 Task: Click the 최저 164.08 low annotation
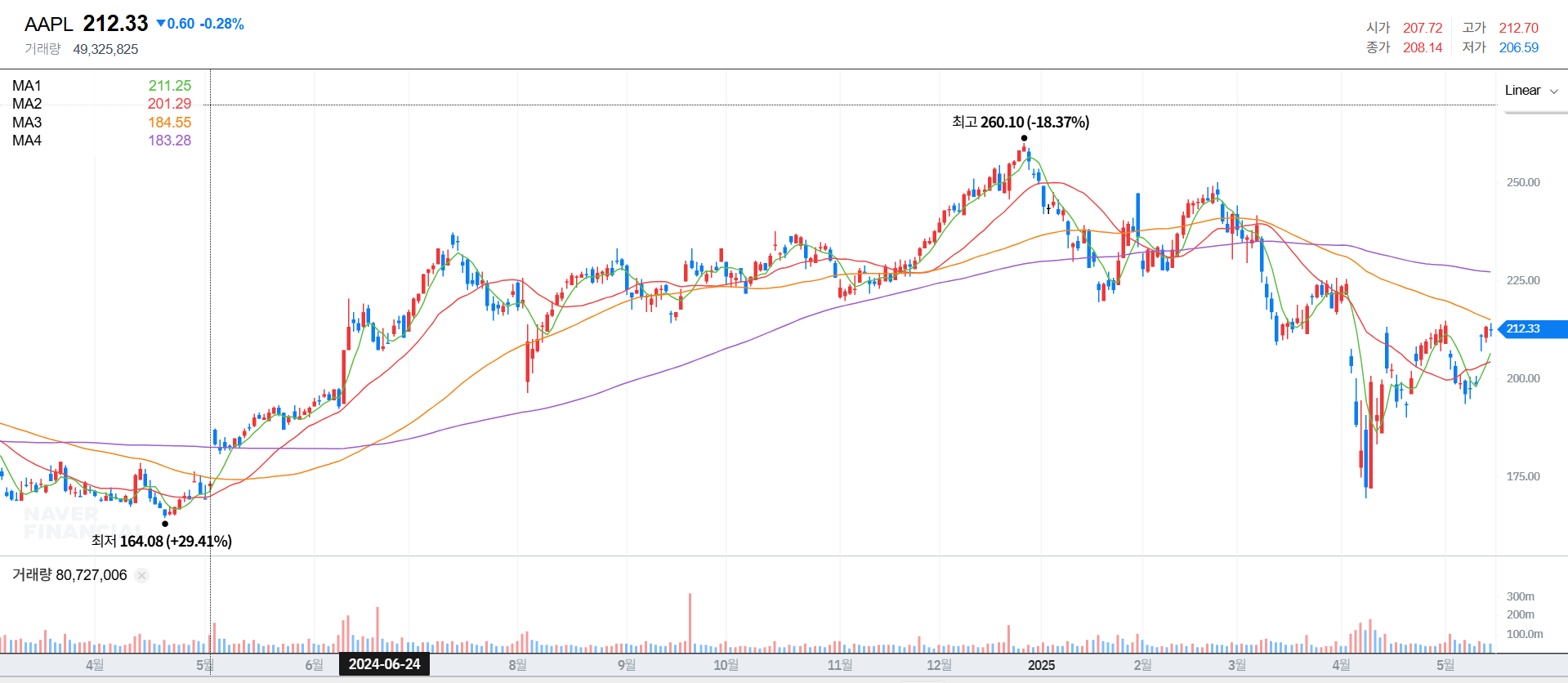point(162,541)
